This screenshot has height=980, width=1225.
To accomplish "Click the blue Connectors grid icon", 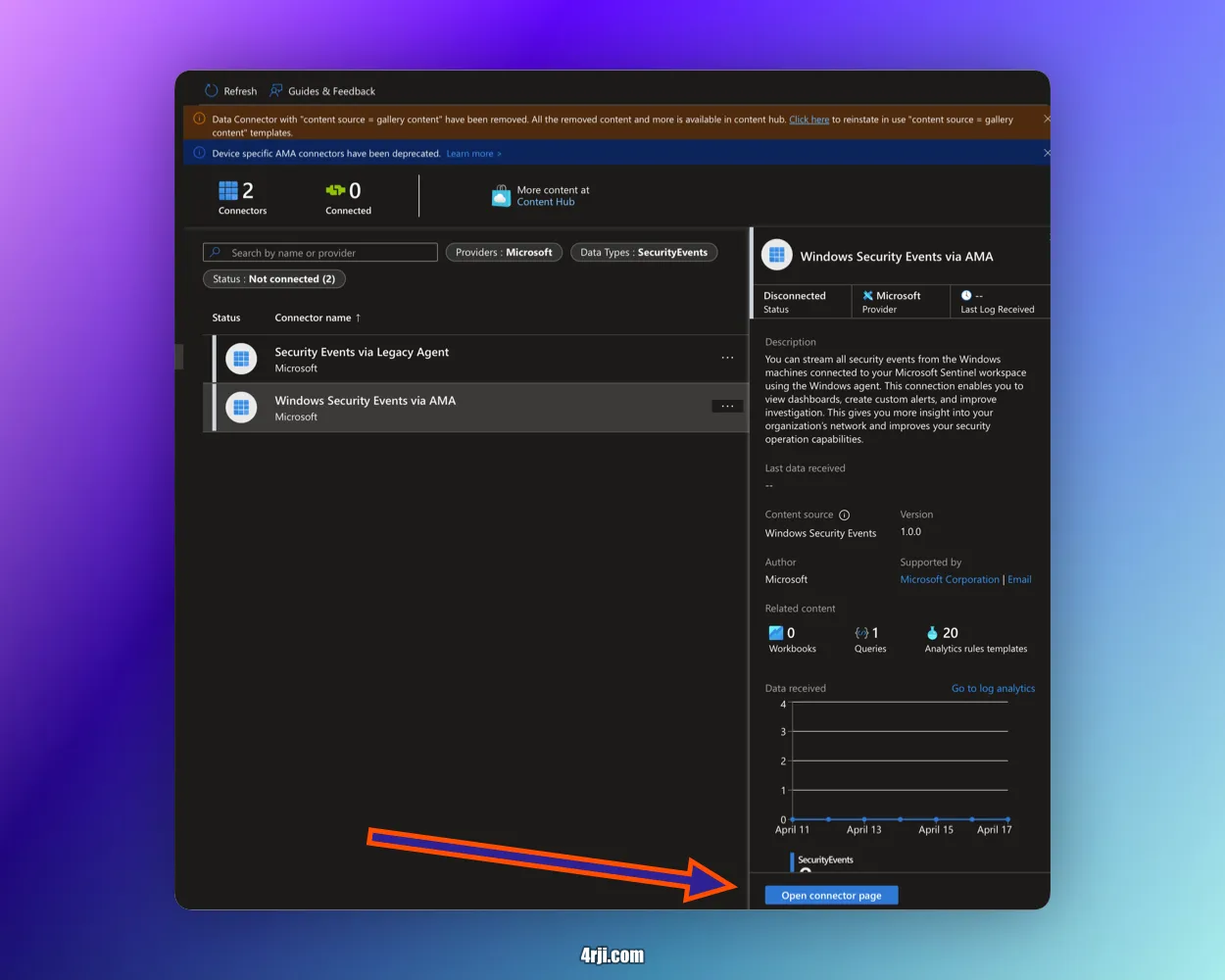I will (x=229, y=190).
